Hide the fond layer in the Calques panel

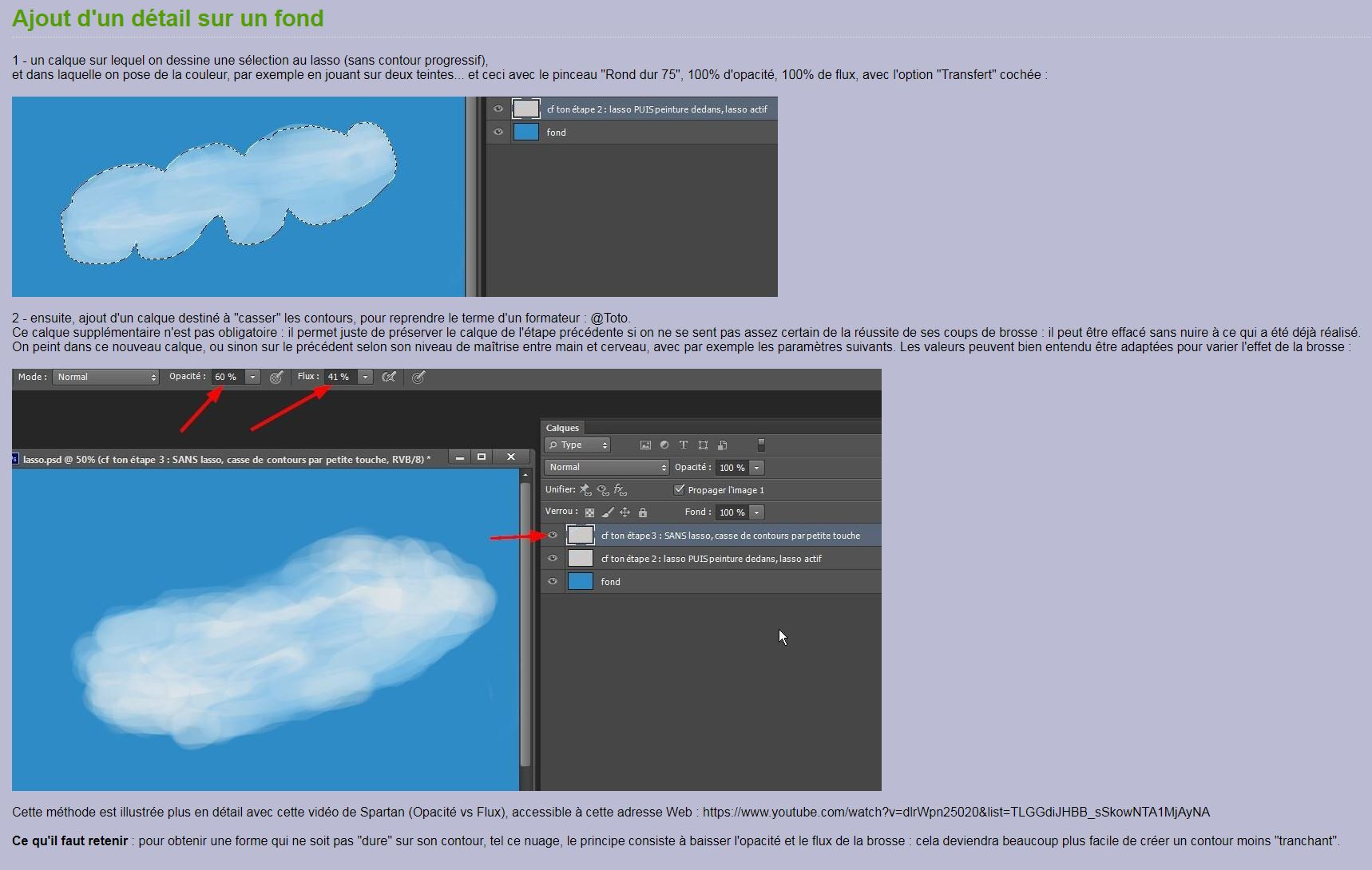(x=552, y=582)
